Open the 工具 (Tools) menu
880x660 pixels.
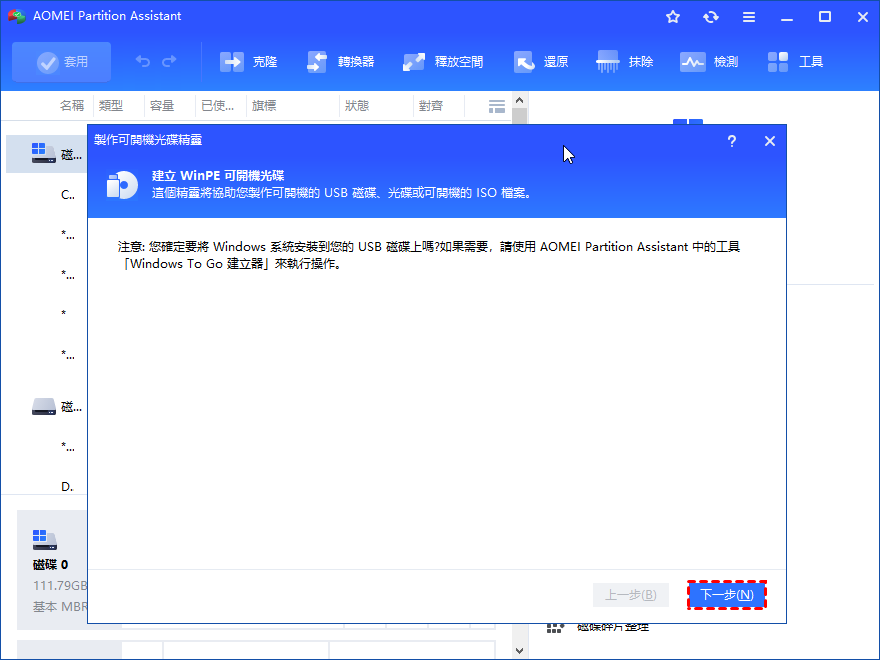[795, 62]
